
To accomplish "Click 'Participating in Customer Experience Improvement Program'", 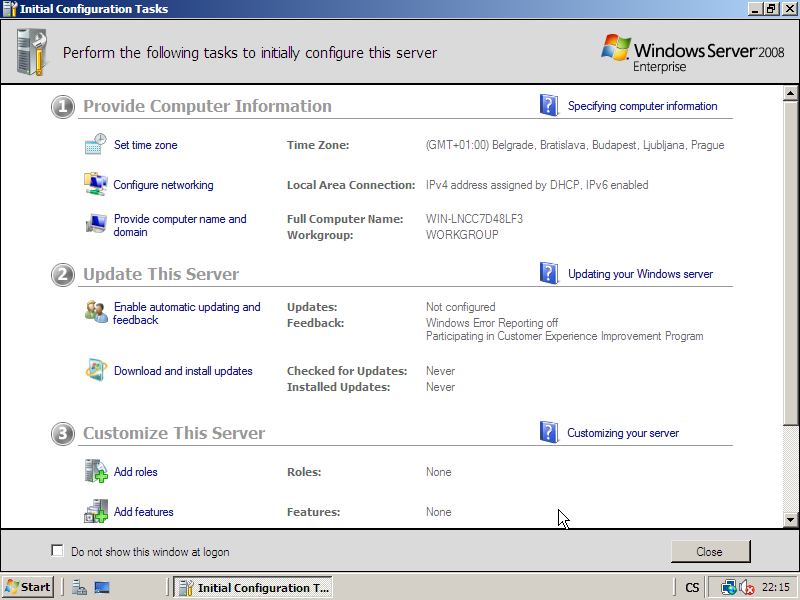I will (565, 336).
